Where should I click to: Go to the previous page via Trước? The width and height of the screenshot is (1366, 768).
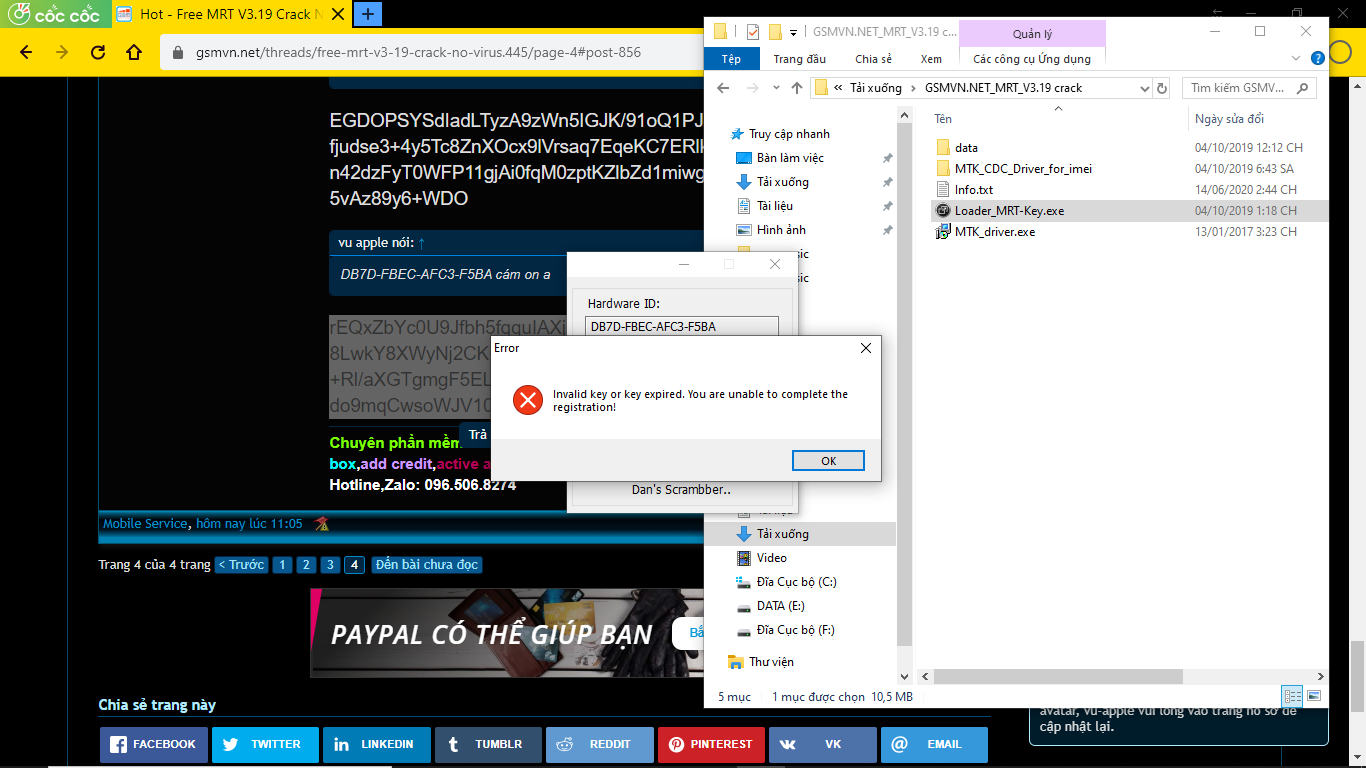tap(241, 565)
